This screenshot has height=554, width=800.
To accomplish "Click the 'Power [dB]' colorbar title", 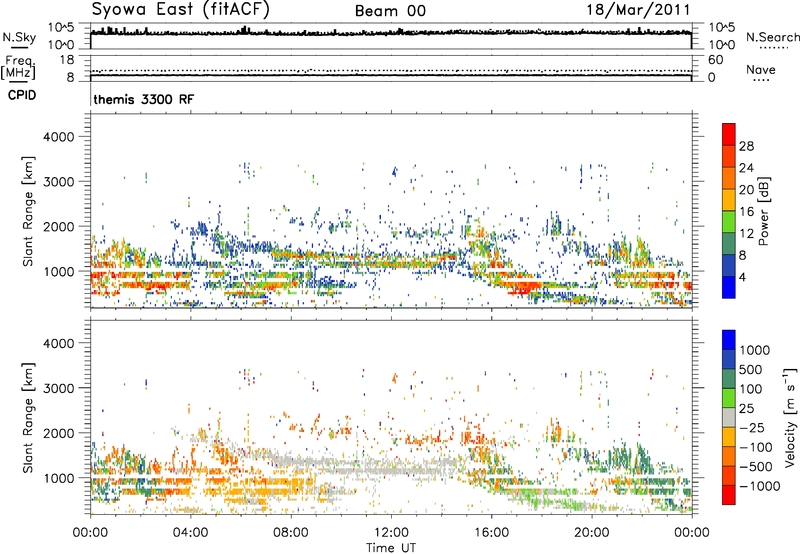I will point(763,211).
